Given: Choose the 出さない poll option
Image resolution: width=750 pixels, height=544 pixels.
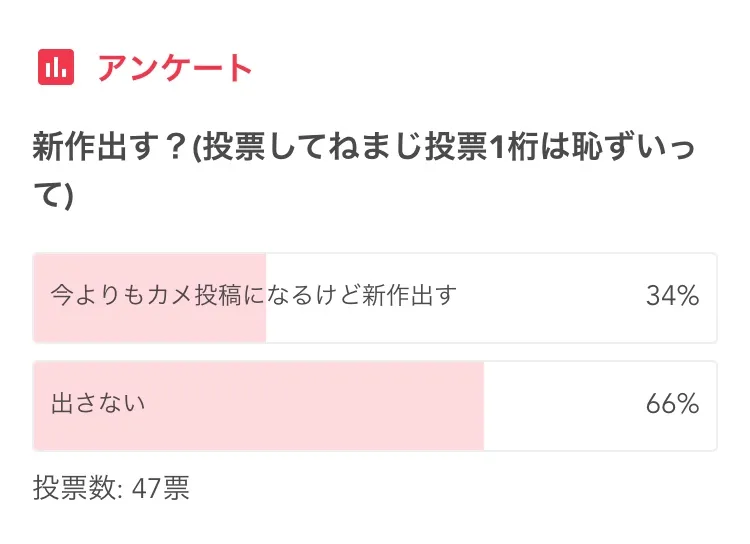Looking at the screenshot, I should pyautogui.click(x=99, y=404).
